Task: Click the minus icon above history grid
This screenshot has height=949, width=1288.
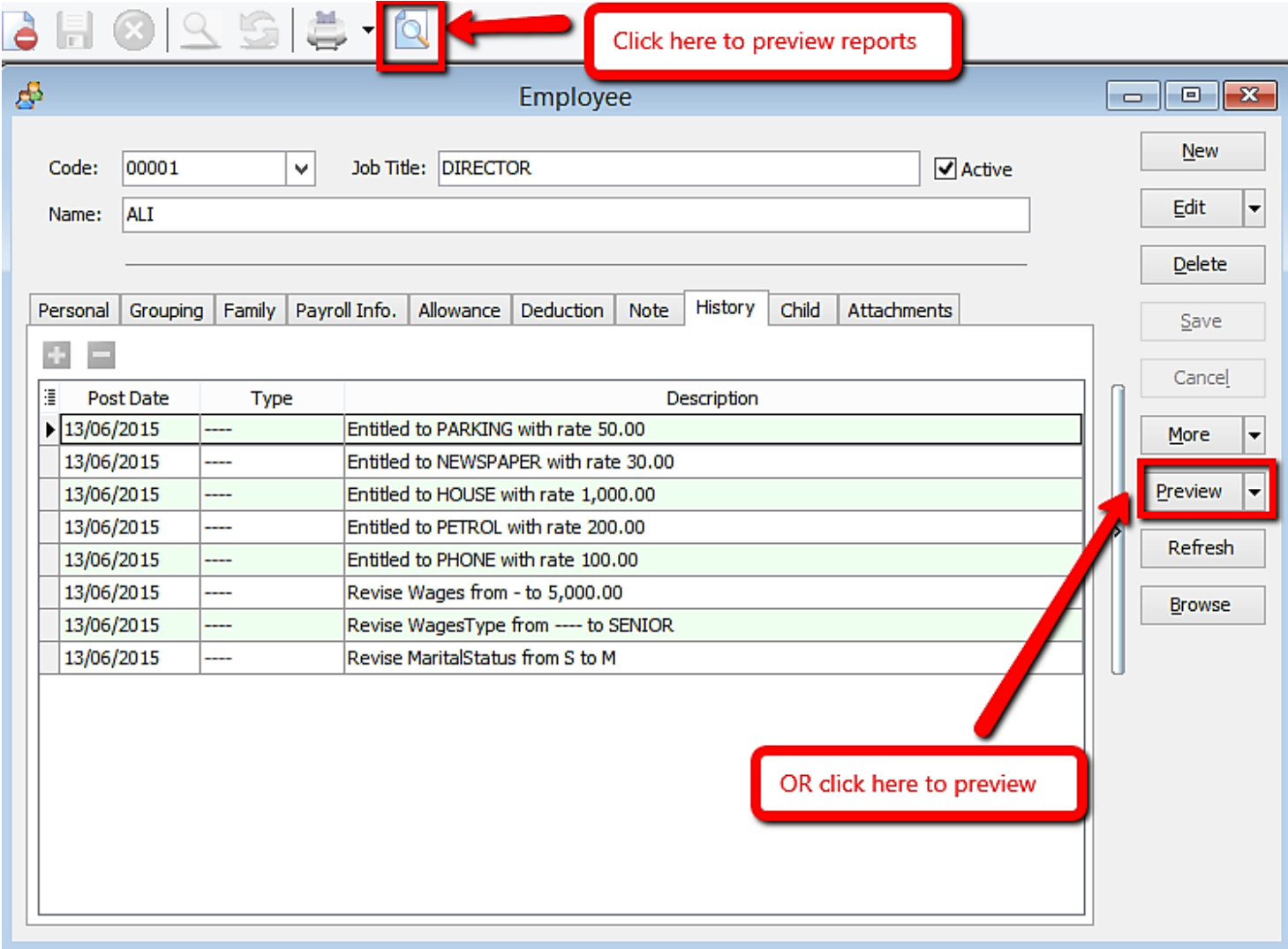Action: (102, 356)
